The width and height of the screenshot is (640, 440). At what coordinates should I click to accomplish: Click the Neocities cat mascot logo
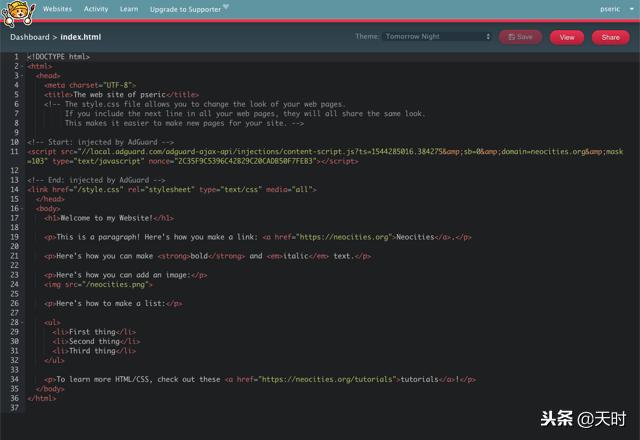(18, 13)
